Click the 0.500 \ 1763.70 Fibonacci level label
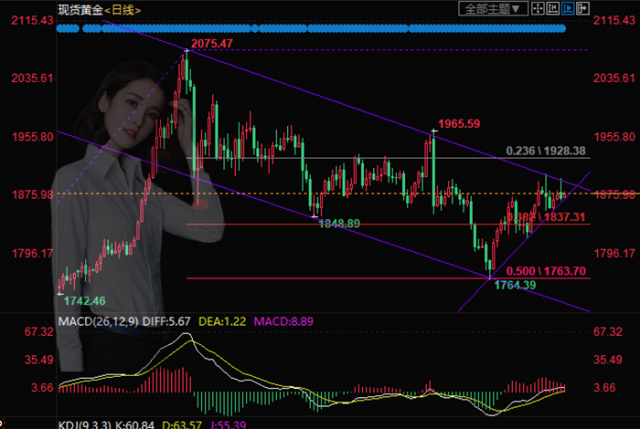The height and width of the screenshot is (429, 640). point(546,271)
